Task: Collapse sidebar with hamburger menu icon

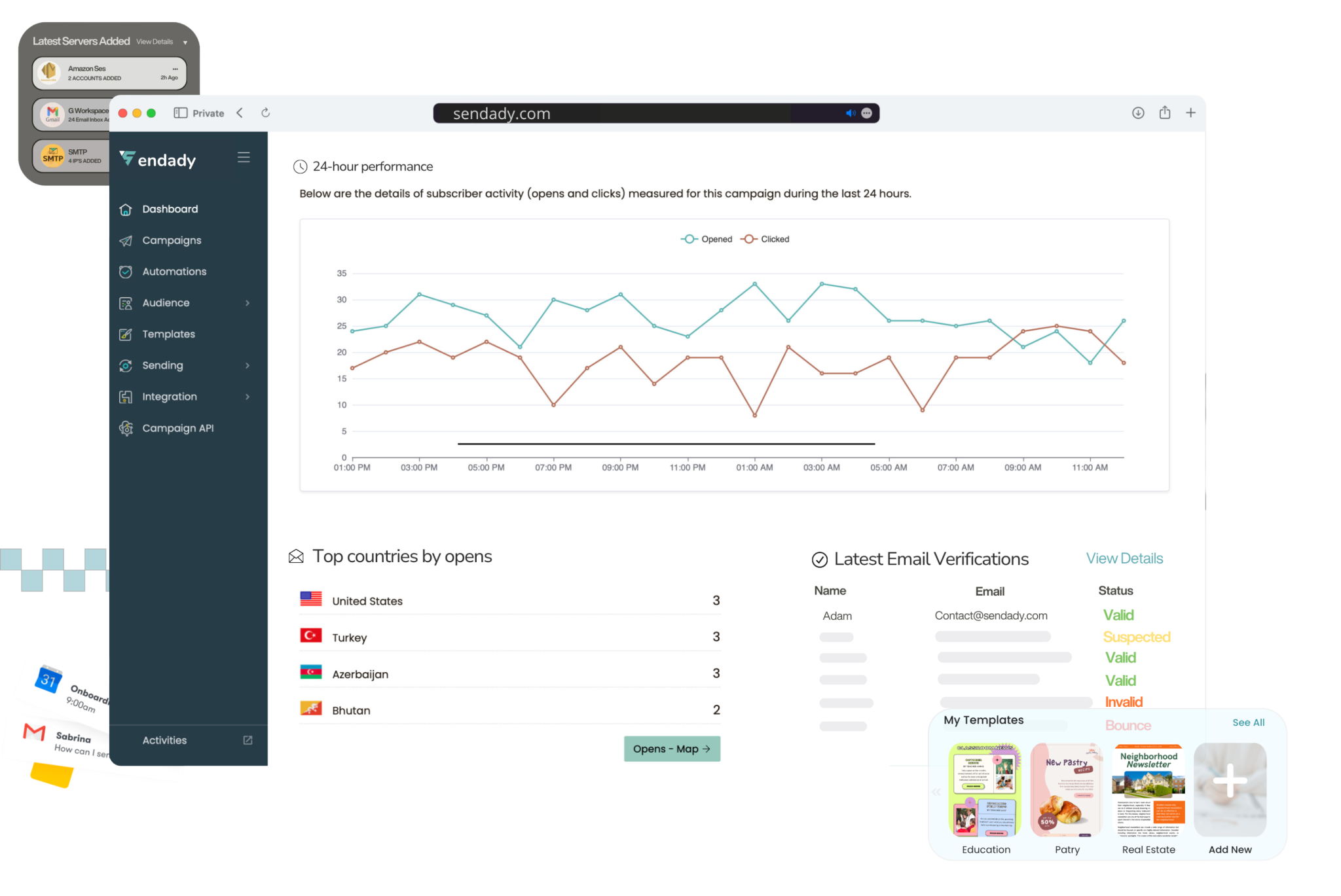Action: (x=244, y=157)
